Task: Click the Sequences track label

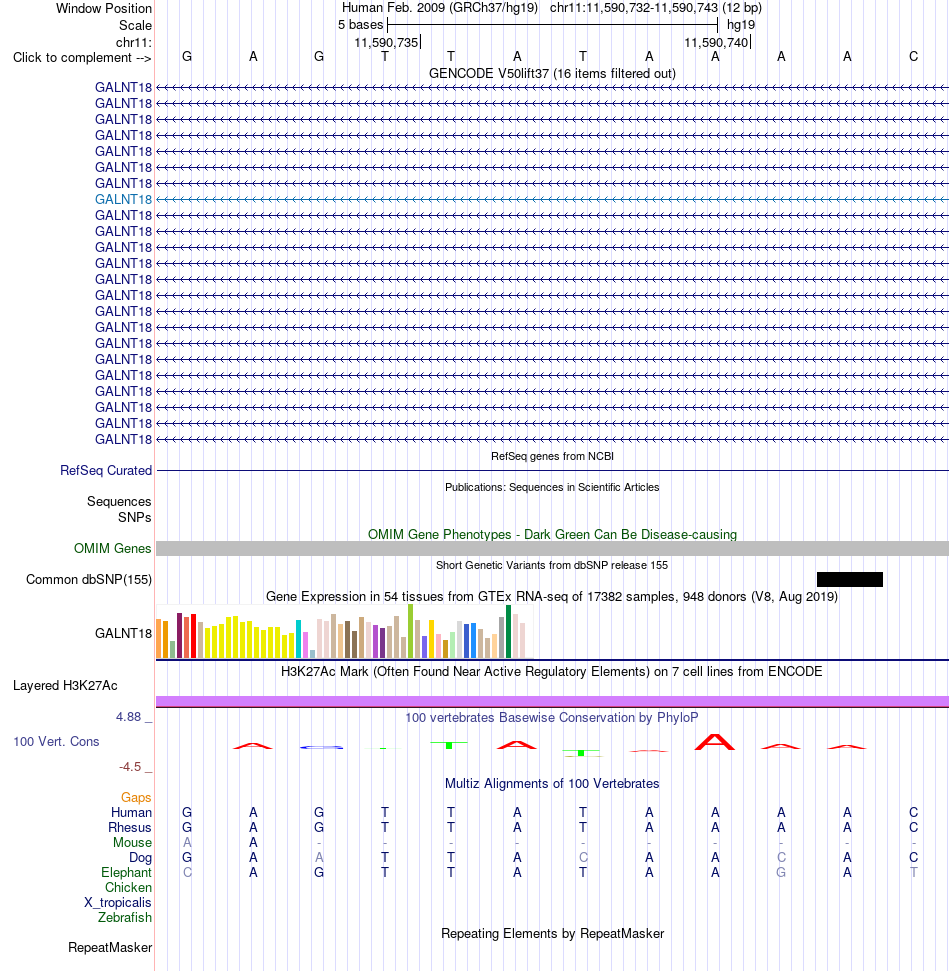Action: (x=119, y=502)
